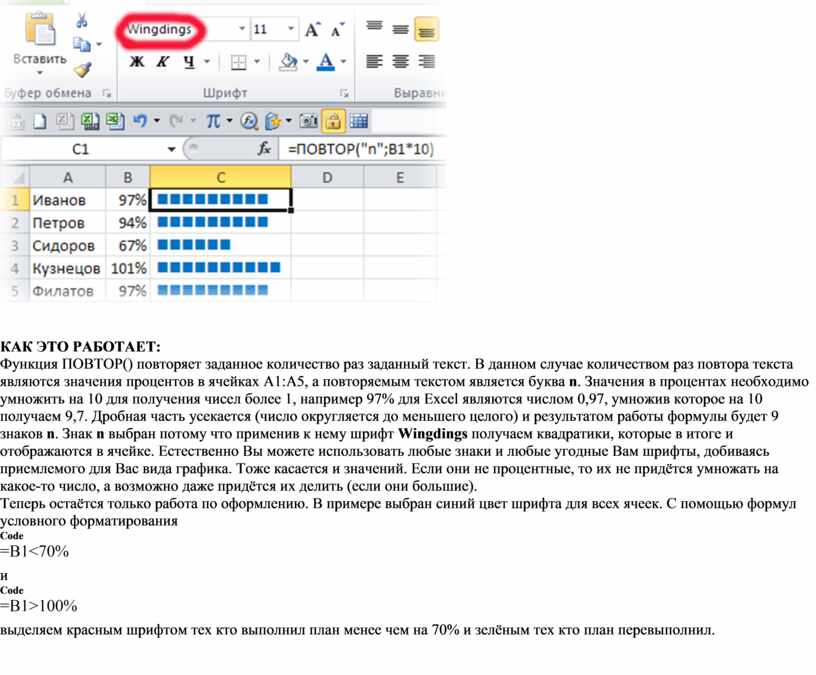Open the Шрифт group dialog launcher

click(344, 93)
